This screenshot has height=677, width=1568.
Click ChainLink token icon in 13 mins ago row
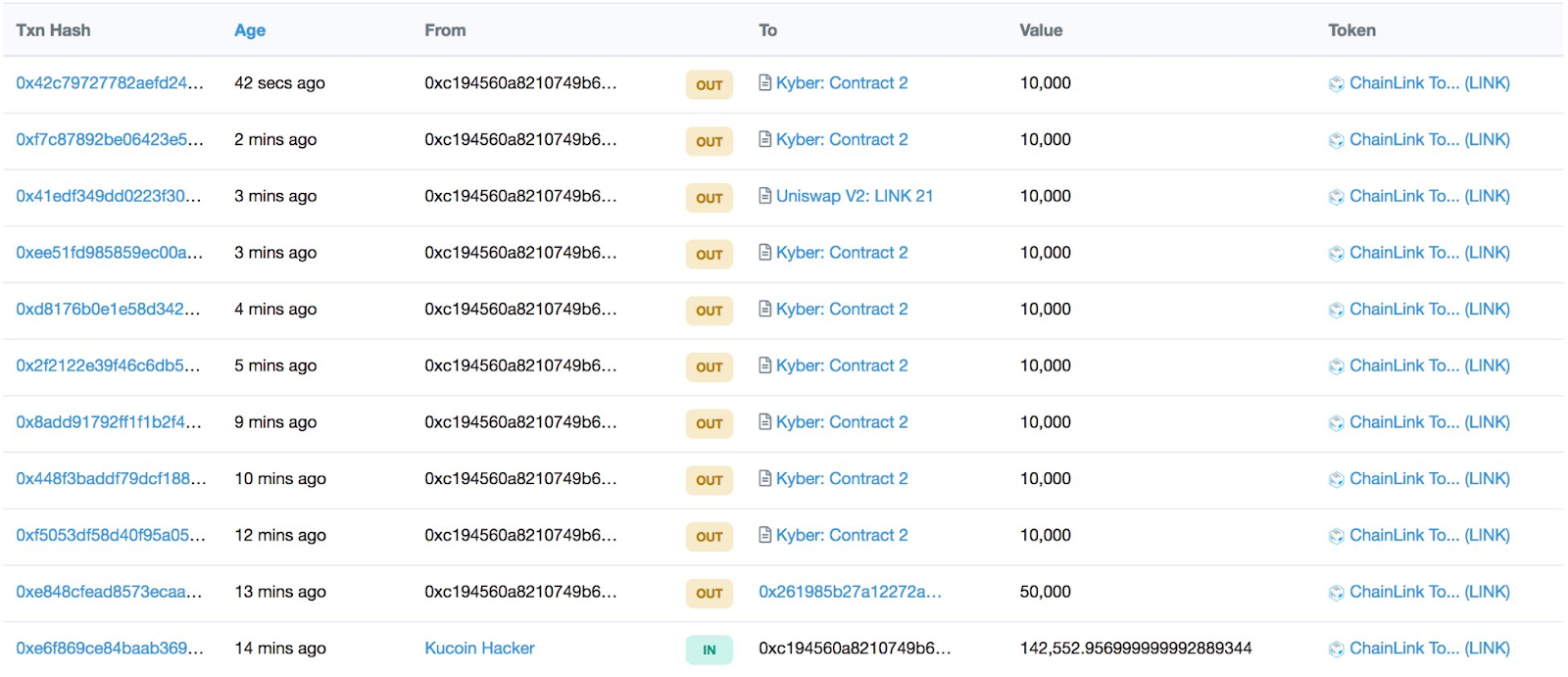coord(1337,593)
